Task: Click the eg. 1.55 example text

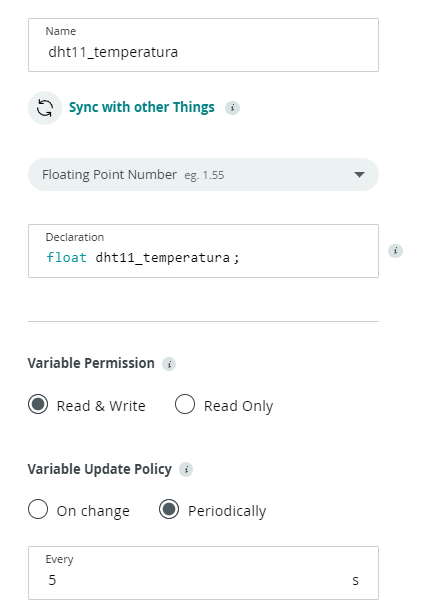Action: pos(204,175)
